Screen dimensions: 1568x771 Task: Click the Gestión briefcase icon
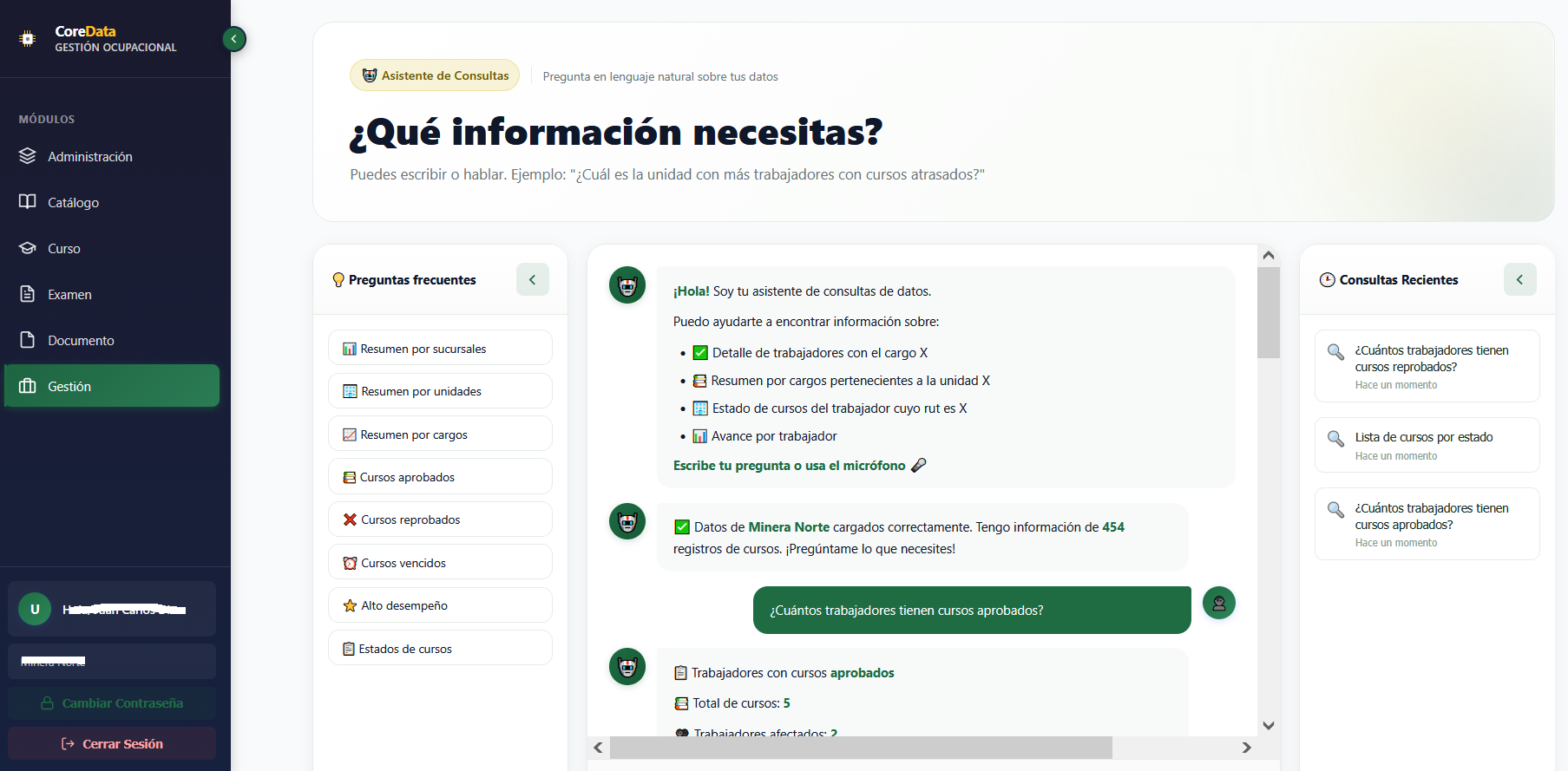coord(28,386)
